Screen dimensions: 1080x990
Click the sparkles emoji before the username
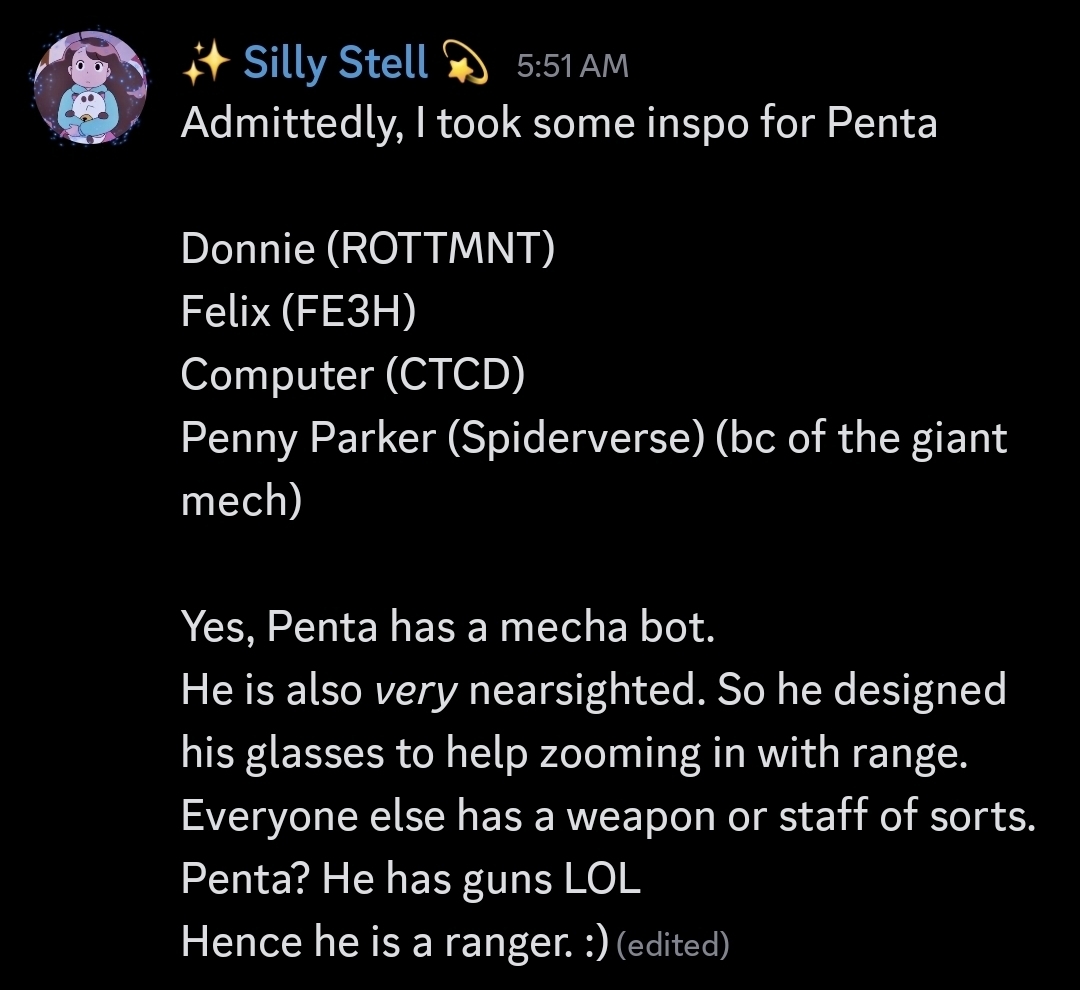(206, 66)
